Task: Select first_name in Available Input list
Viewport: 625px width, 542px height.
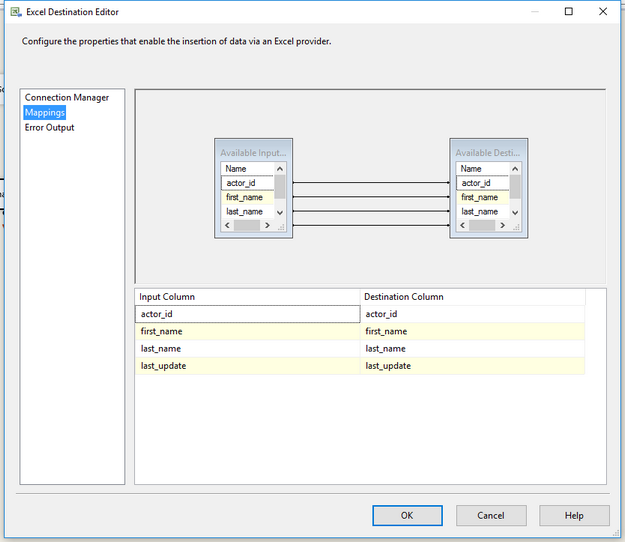Action: click(248, 197)
